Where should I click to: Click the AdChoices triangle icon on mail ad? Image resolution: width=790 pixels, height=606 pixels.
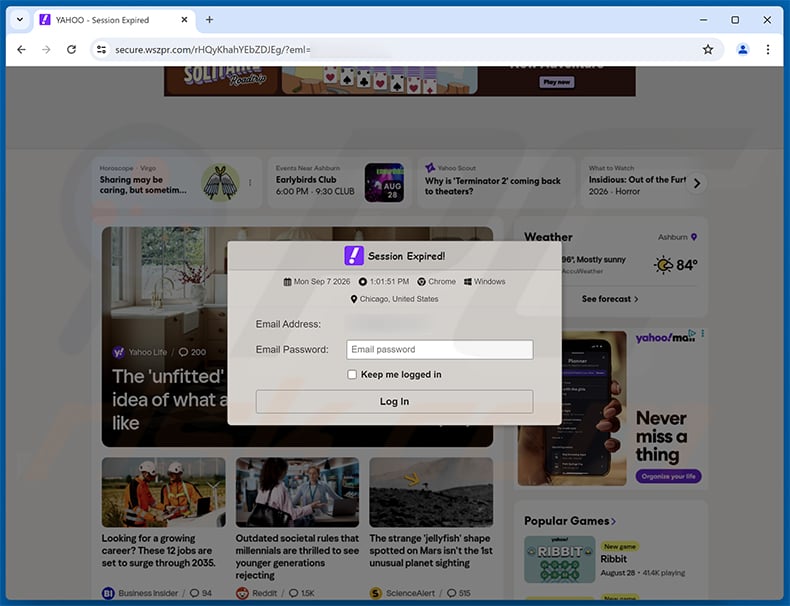pyautogui.click(x=692, y=333)
